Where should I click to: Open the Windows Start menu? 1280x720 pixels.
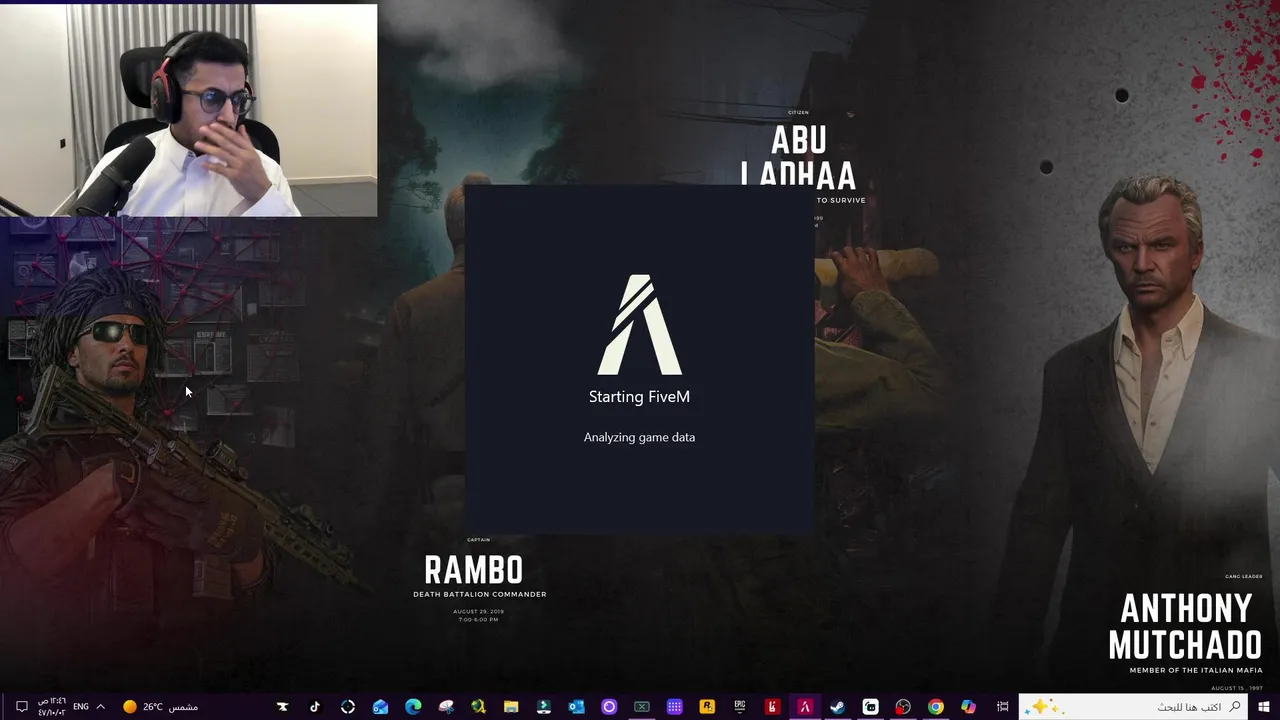click(1264, 706)
